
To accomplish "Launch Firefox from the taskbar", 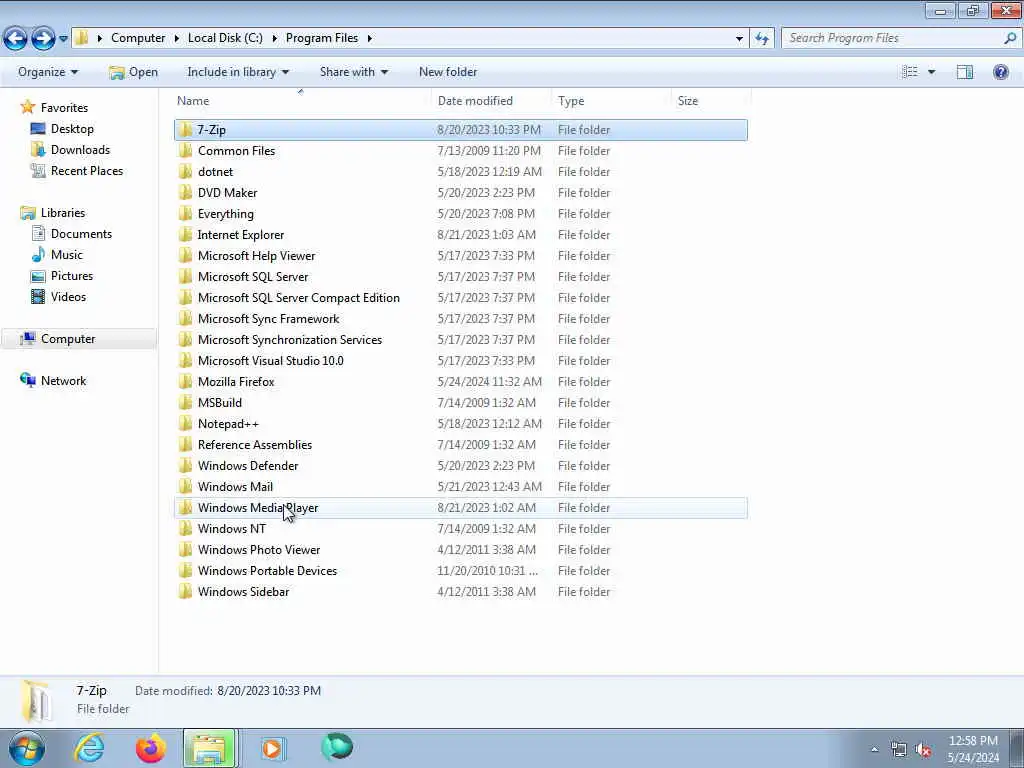I will click(x=150, y=748).
